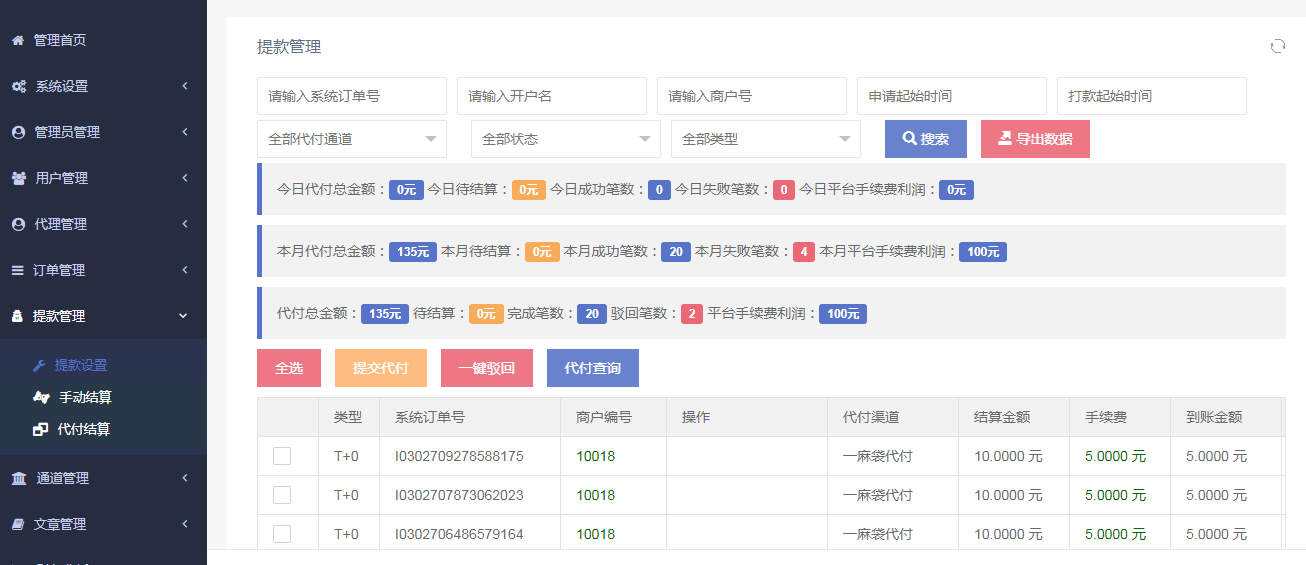Focus the 请输入系统订单号 input field
The width and height of the screenshot is (1306, 565).
351,96
